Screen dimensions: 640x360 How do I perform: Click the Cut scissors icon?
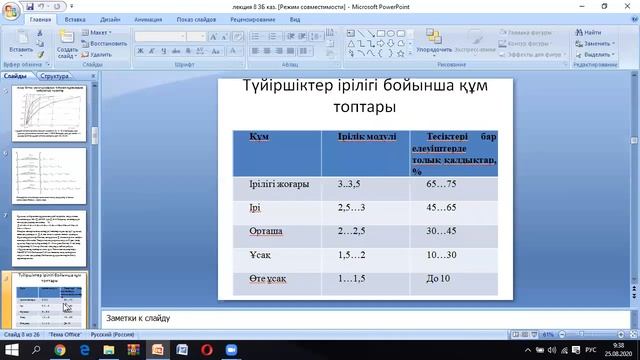click(40, 33)
